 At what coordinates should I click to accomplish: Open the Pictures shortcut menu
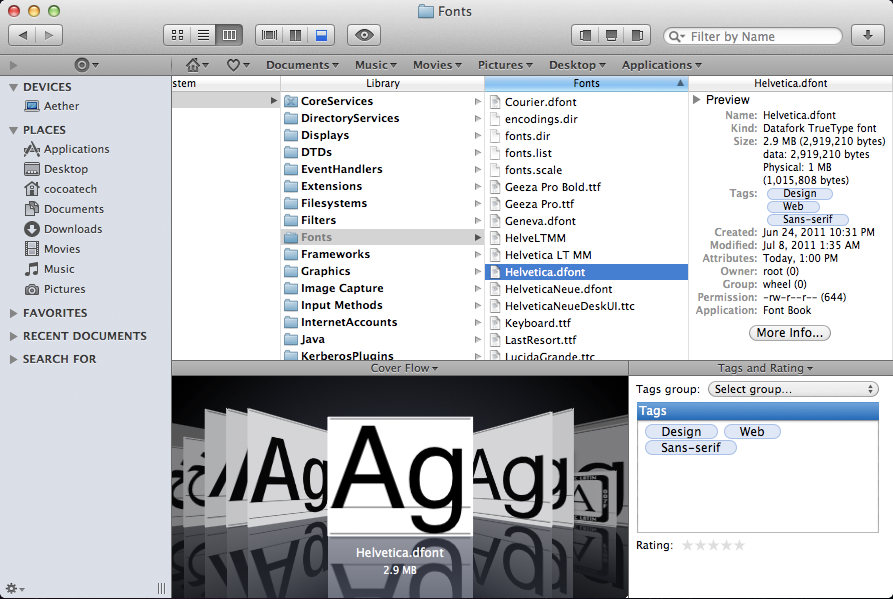click(505, 65)
